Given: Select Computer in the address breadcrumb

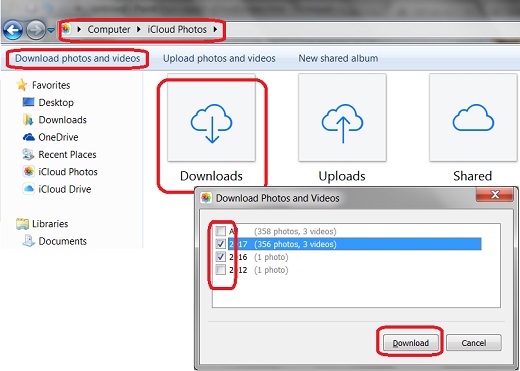Looking at the screenshot, I should (109, 29).
